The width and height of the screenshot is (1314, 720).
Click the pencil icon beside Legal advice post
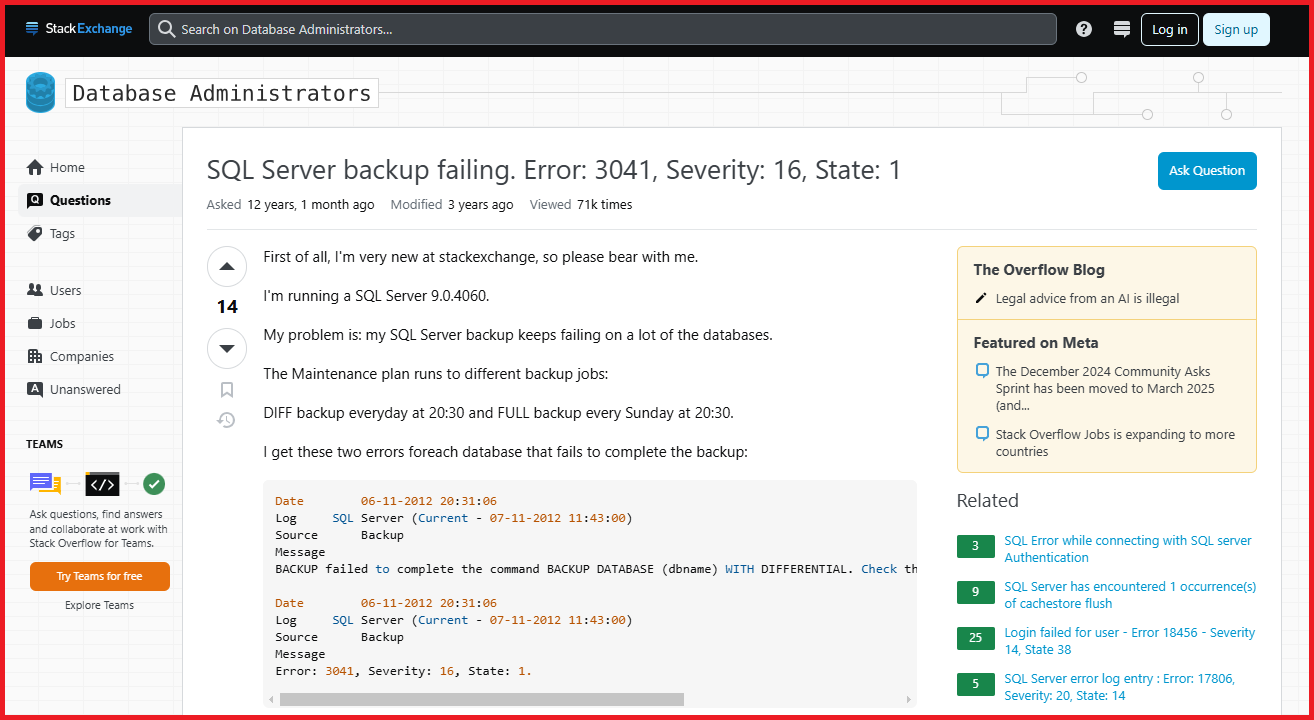[981, 298]
